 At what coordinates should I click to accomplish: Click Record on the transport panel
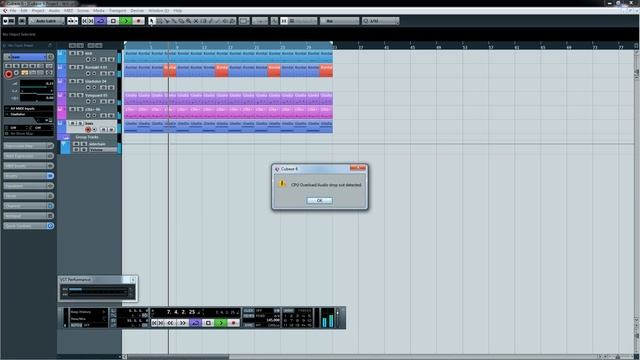pyautogui.click(x=233, y=323)
